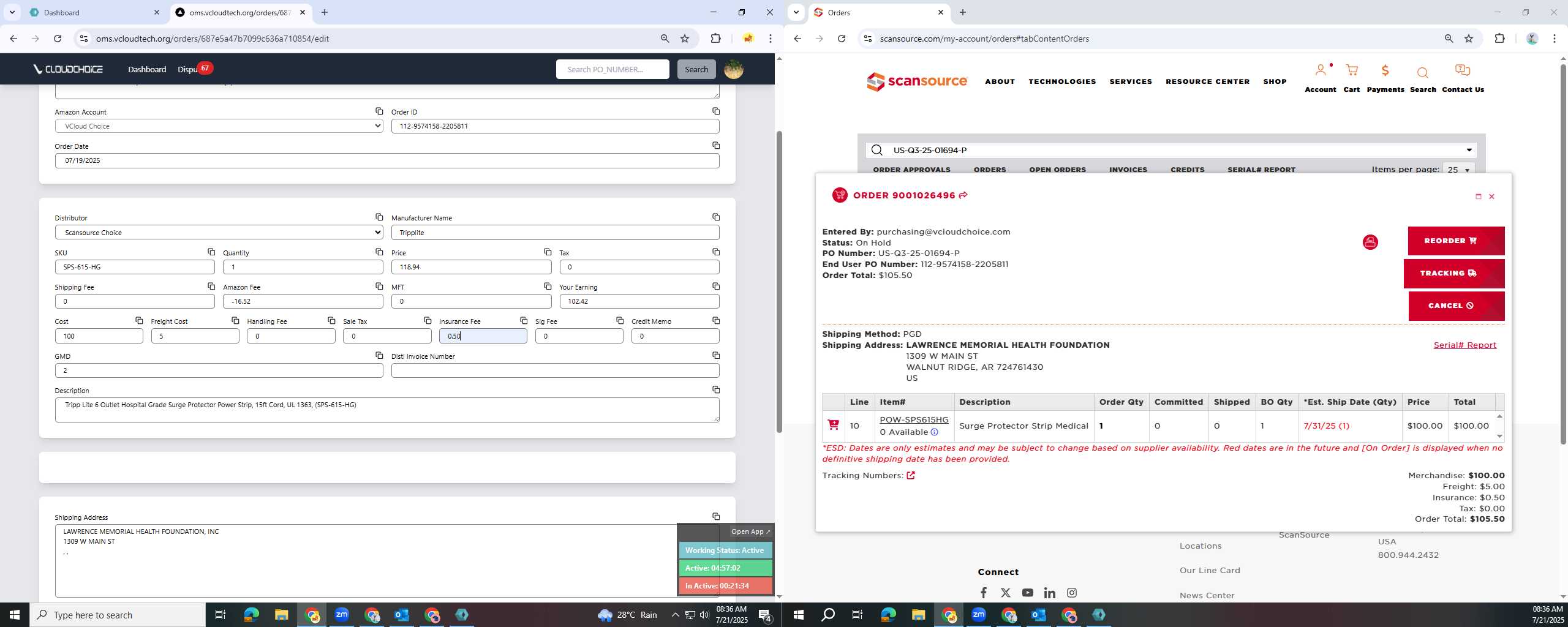Open Technologies menu on ScanSource
Image resolution: width=1568 pixels, height=627 pixels.
point(1062,81)
